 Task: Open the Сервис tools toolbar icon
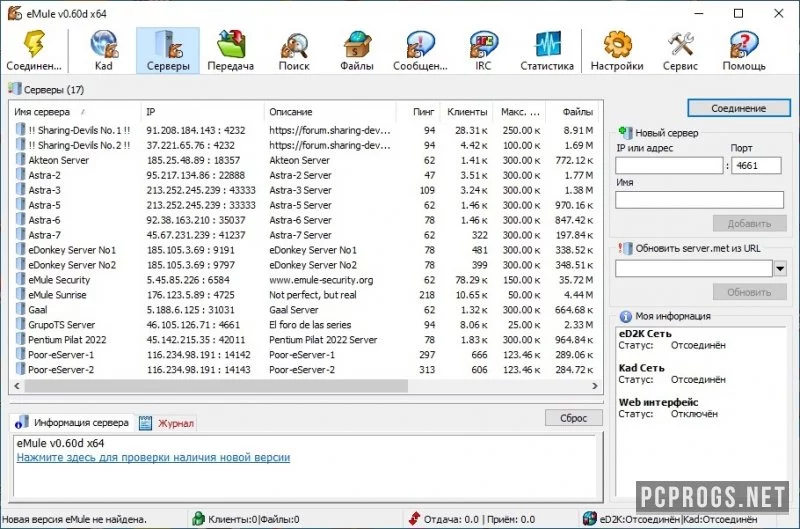point(680,50)
